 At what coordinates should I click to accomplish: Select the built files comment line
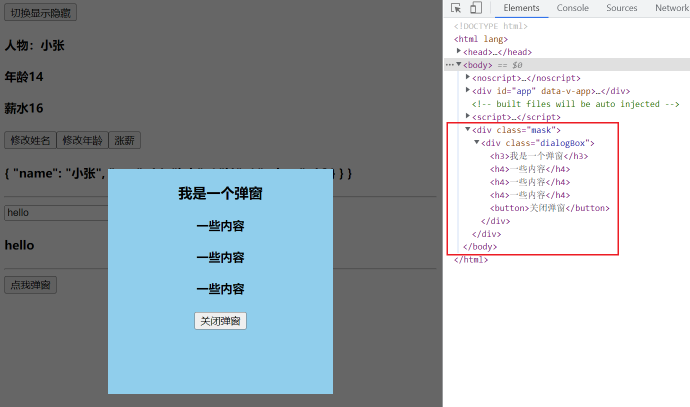pyautogui.click(x=576, y=104)
